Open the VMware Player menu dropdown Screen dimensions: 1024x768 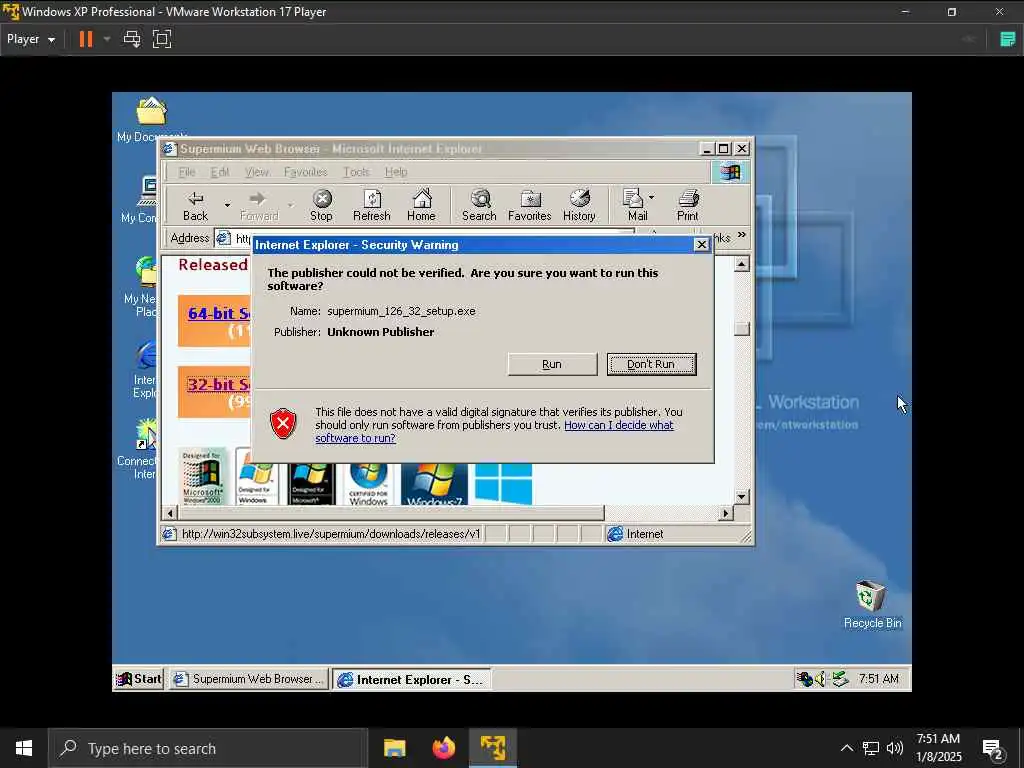[31, 39]
